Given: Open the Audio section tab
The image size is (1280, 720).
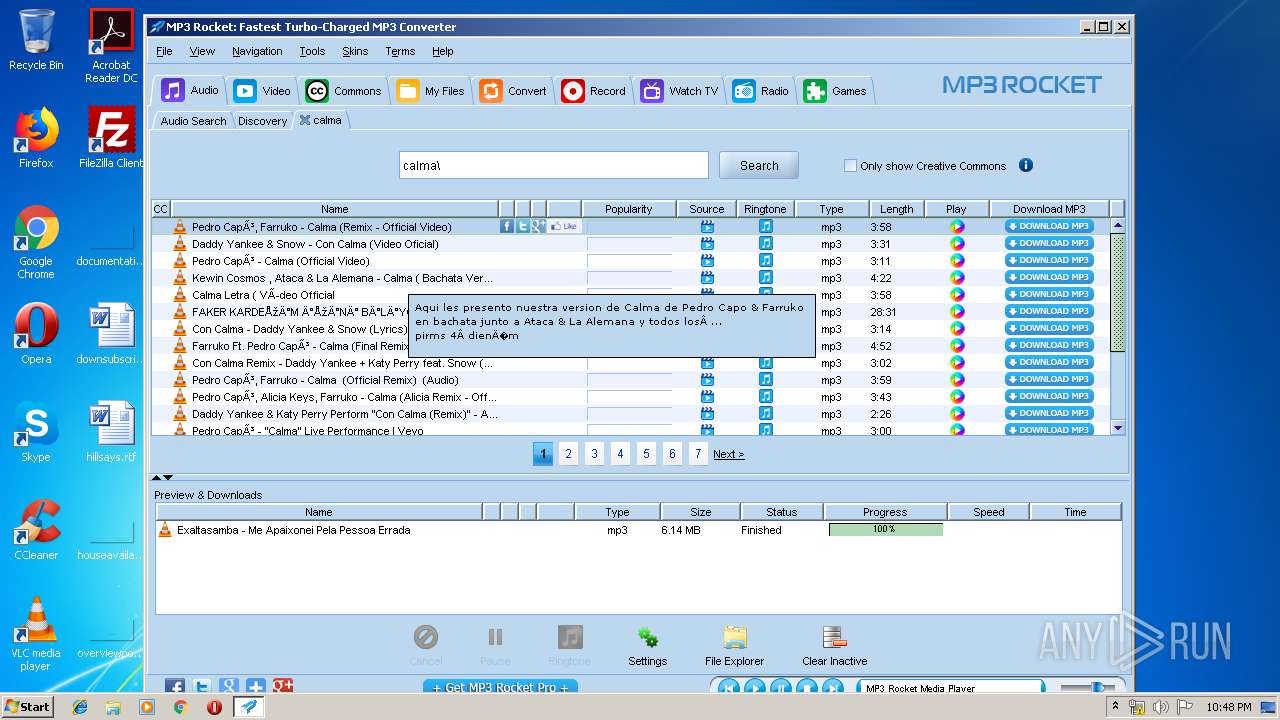Looking at the screenshot, I should (x=190, y=91).
